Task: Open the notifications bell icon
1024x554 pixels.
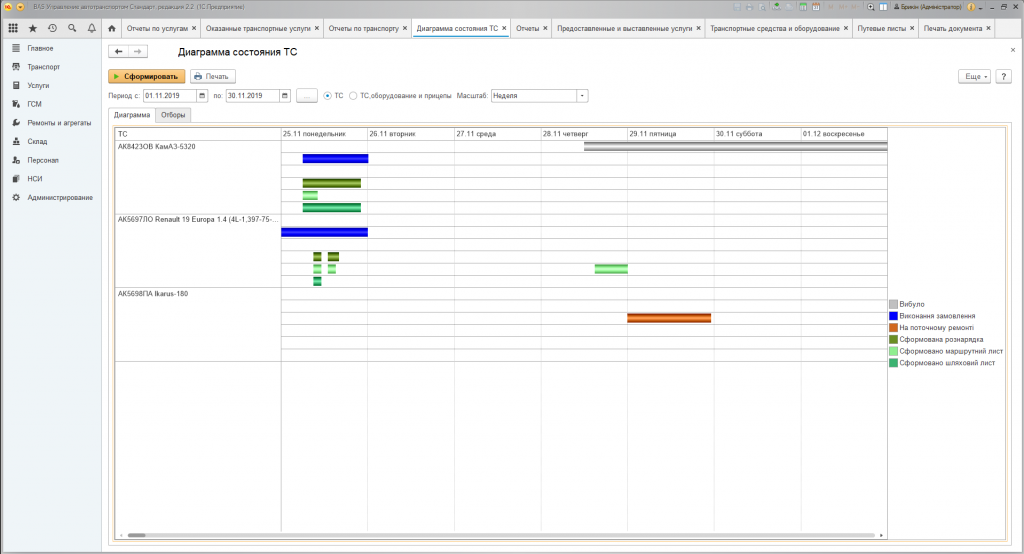Action: coord(91,28)
